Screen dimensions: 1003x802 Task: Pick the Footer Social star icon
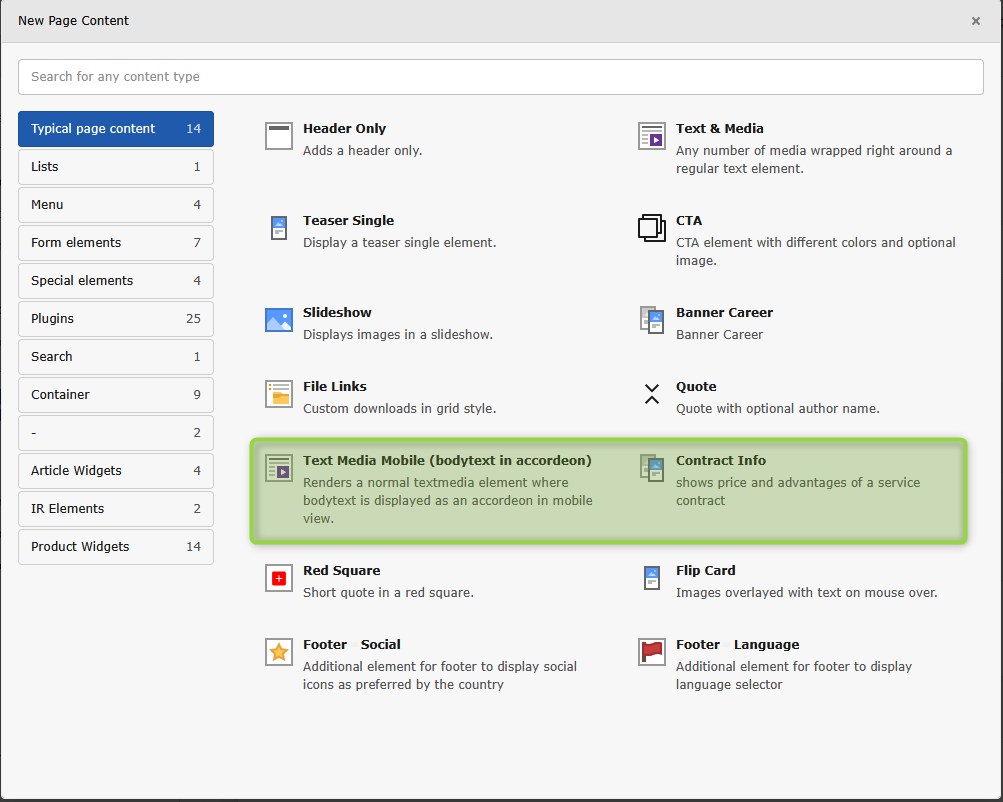pyautogui.click(x=279, y=652)
